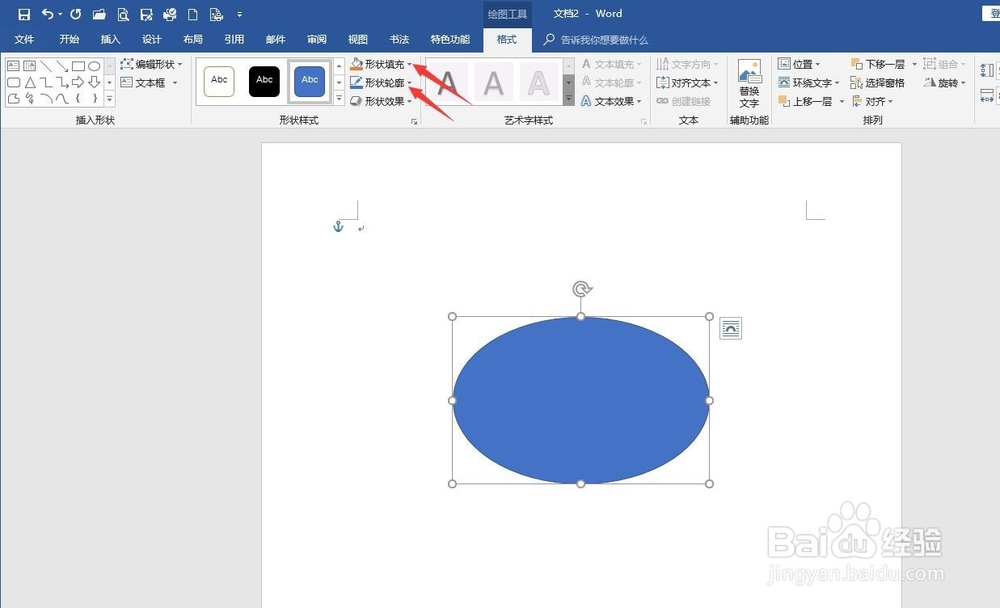Undo the last action
The height and width of the screenshot is (608, 1000).
(x=47, y=14)
